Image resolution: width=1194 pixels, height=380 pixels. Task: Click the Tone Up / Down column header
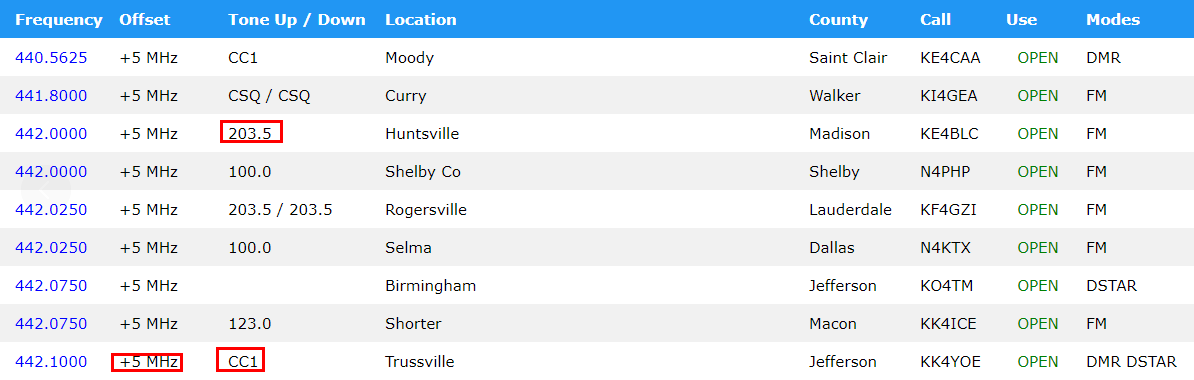pyautogui.click(x=297, y=20)
